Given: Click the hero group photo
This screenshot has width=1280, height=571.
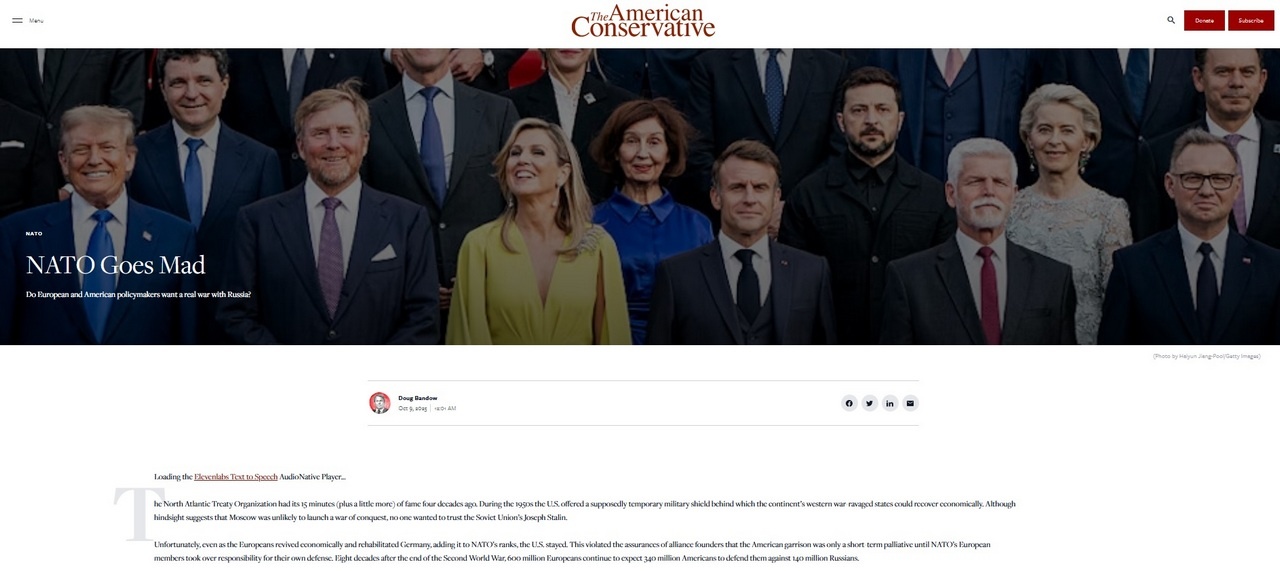Looking at the screenshot, I should tap(640, 196).
